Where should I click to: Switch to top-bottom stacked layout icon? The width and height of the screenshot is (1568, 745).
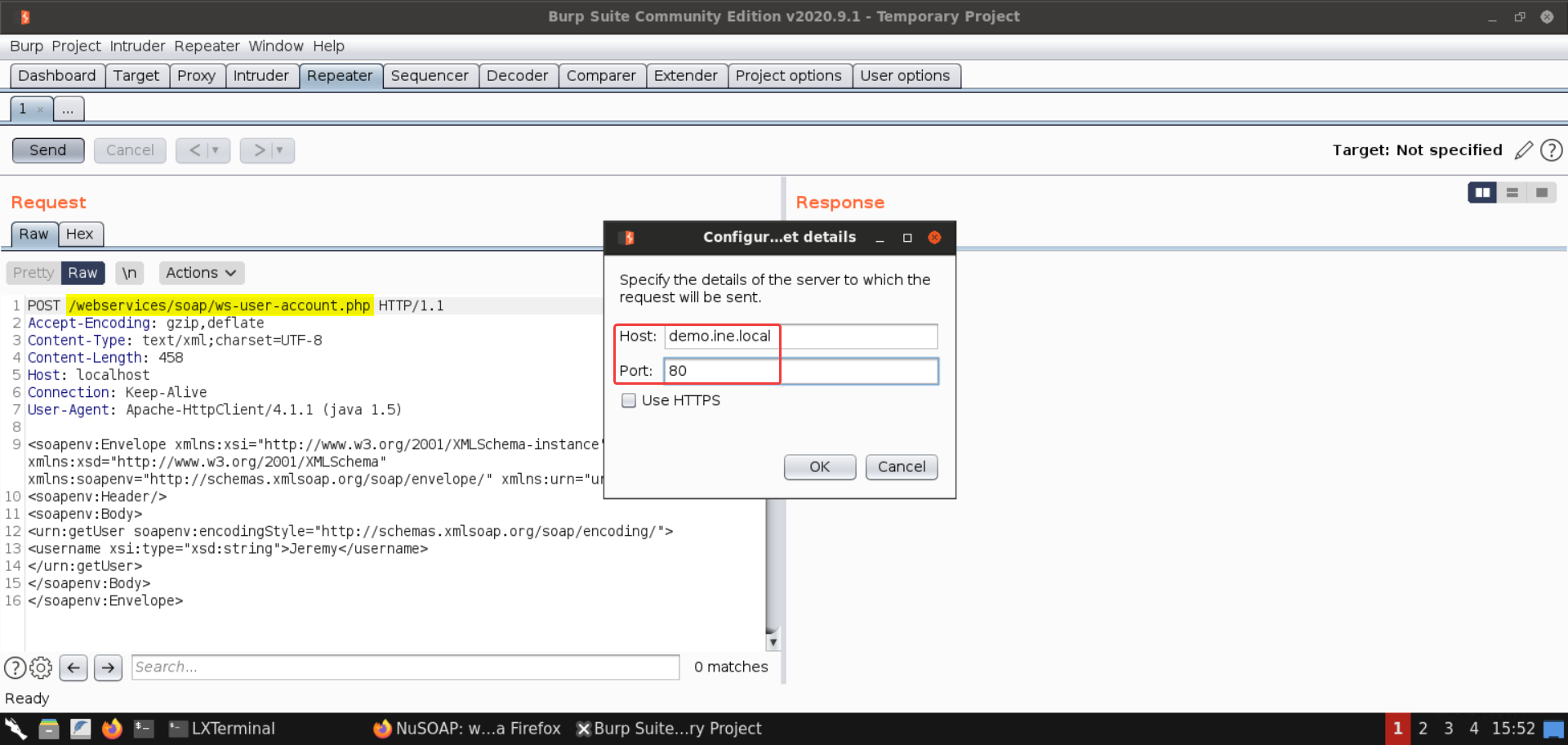pyautogui.click(x=1512, y=193)
